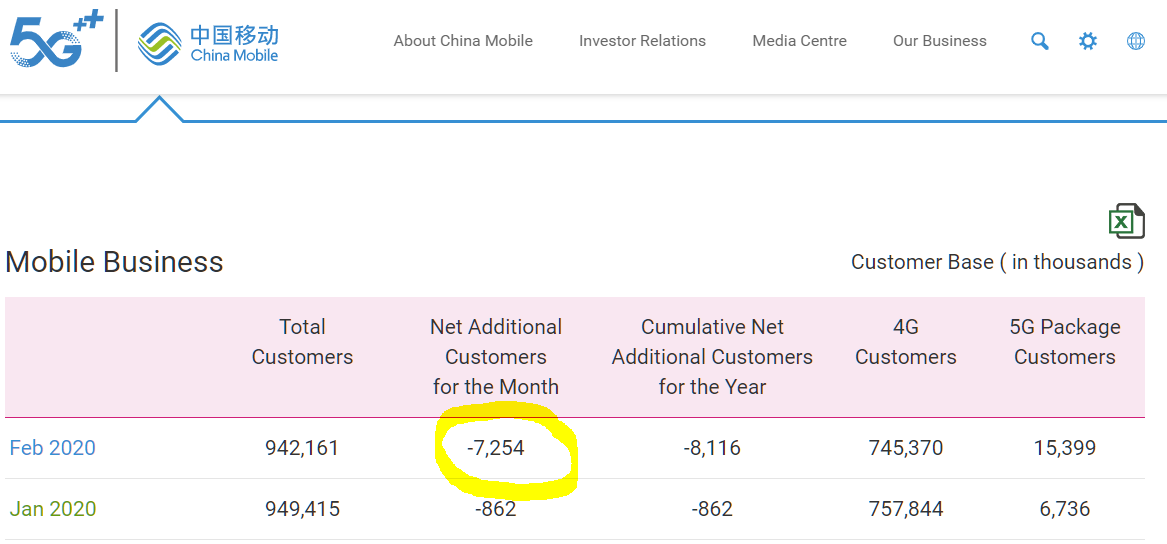Click Feb 2020 total customers 942,161
The width and height of the screenshot is (1167, 544).
(302, 448)
